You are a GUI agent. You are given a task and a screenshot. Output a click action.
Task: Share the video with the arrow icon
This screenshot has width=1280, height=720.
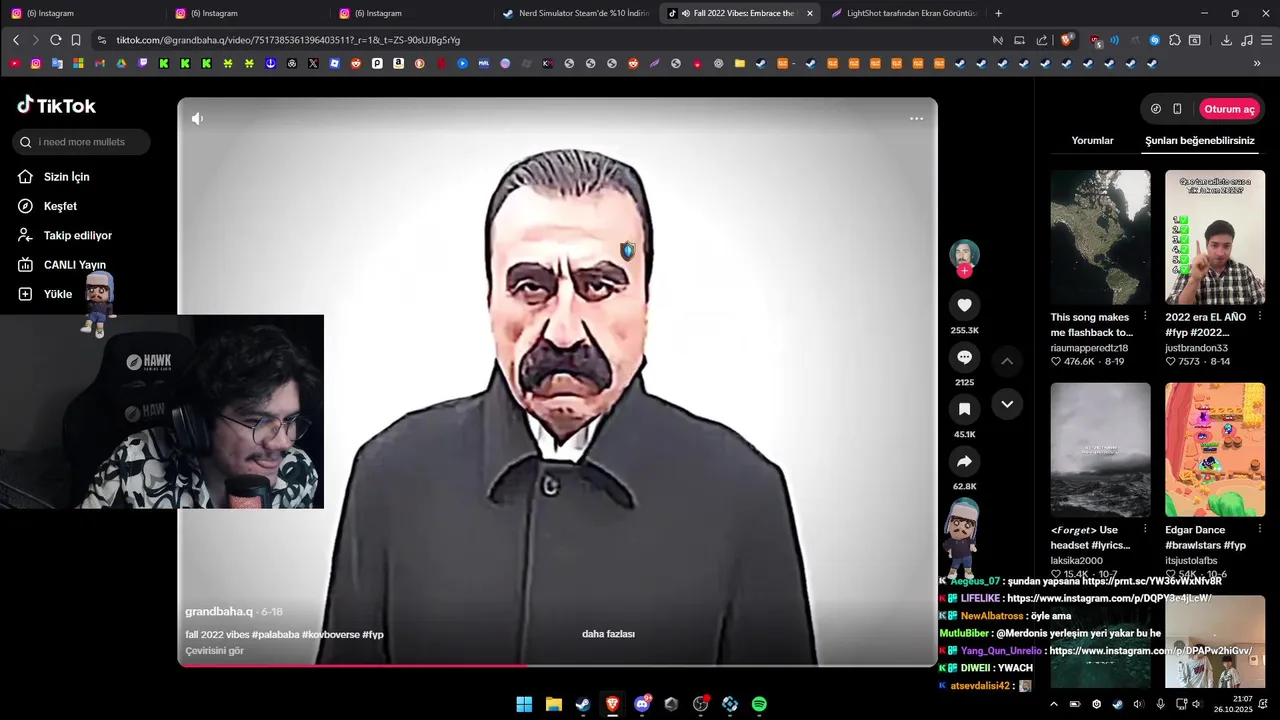pyautogui.click(x=964, y=461)
